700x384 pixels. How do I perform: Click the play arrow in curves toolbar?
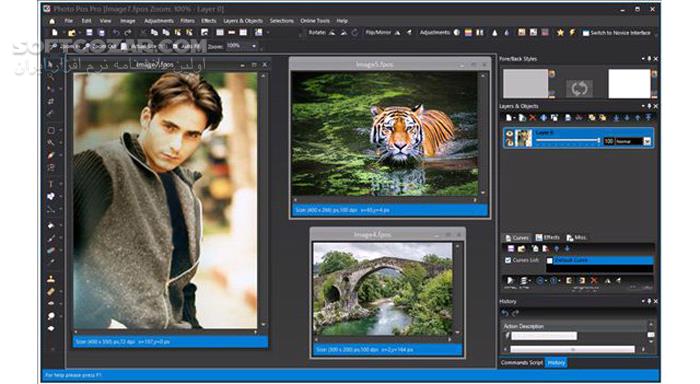[x=510, y=280]
